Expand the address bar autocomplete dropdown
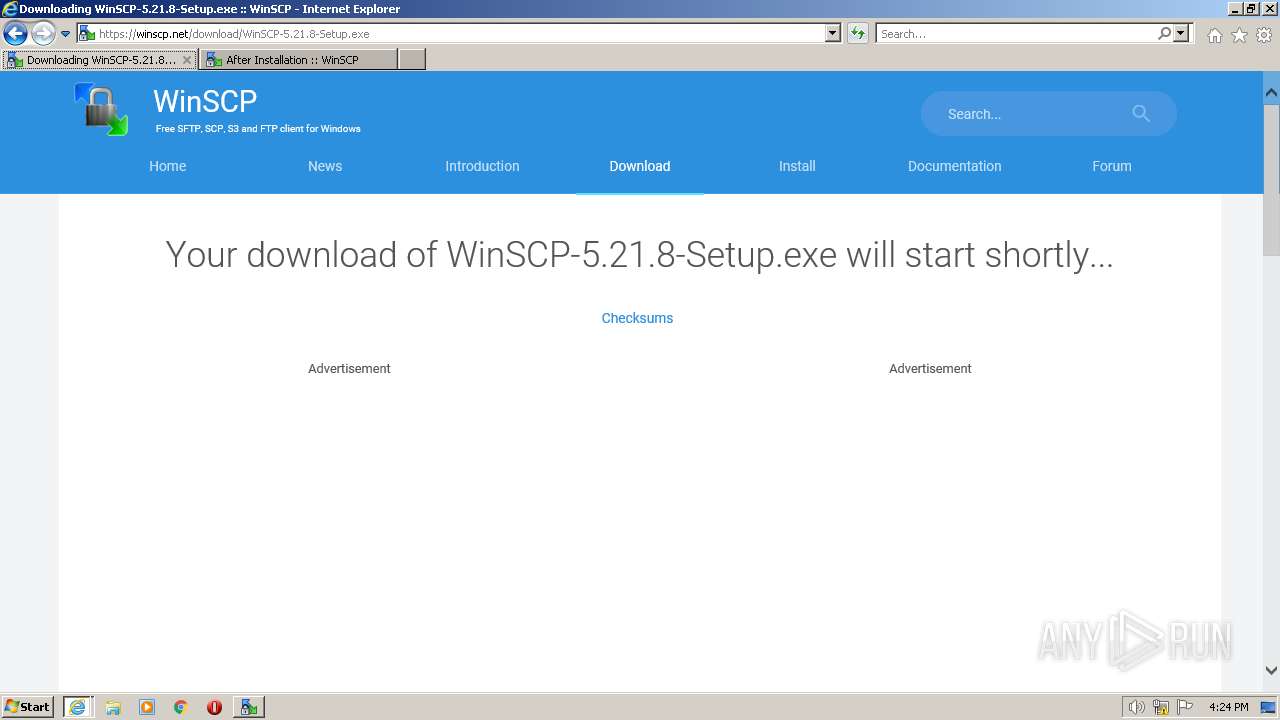Image resolution: width=1280 pixels, height=720 pixels. tap(833, 33)
